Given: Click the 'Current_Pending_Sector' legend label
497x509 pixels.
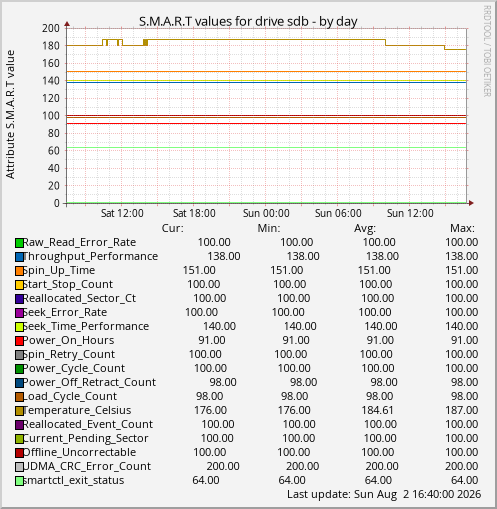Looking at the screenshot, I should [86, 438].
